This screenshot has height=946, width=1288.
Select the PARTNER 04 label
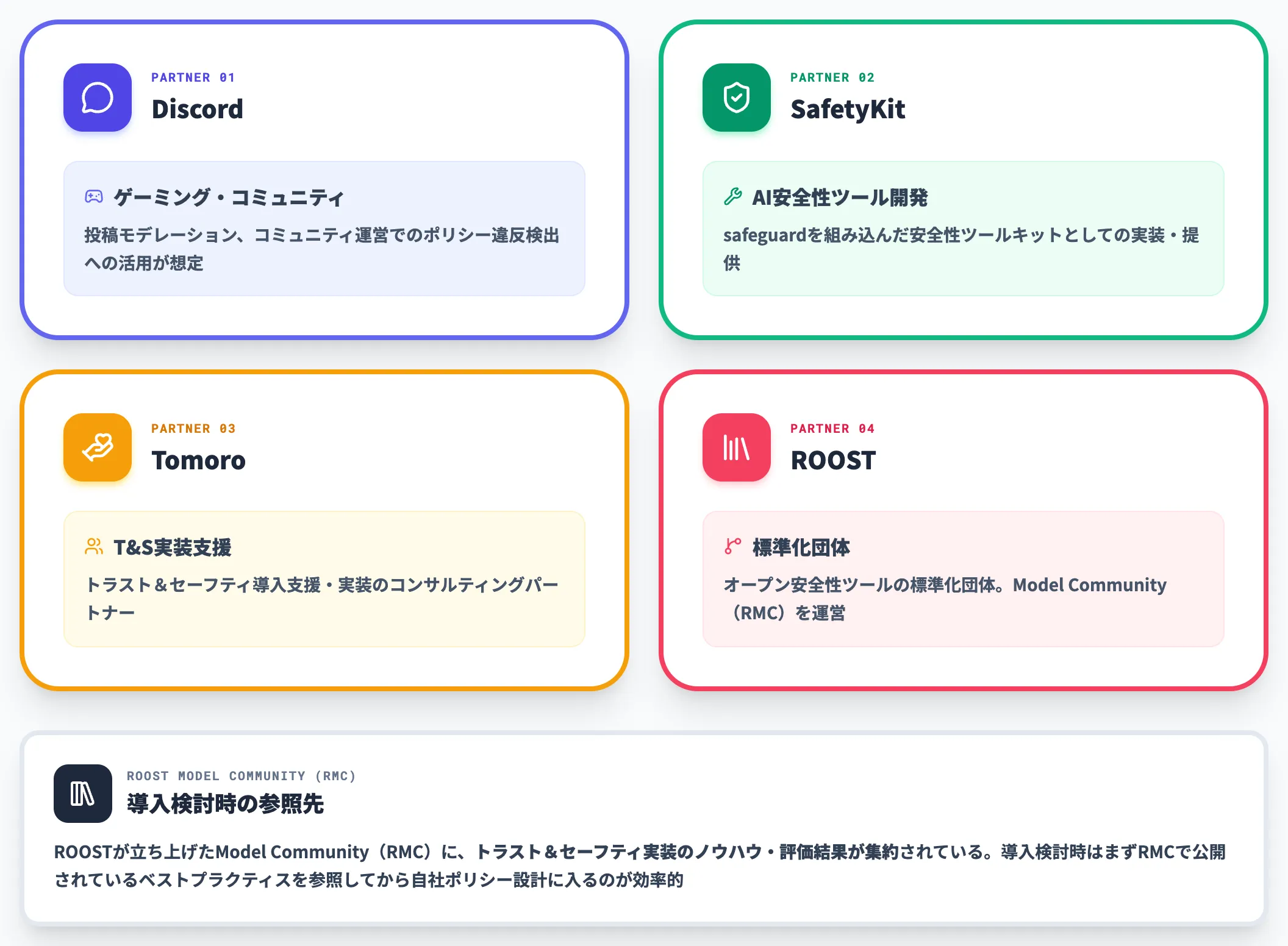coord(832,429)
